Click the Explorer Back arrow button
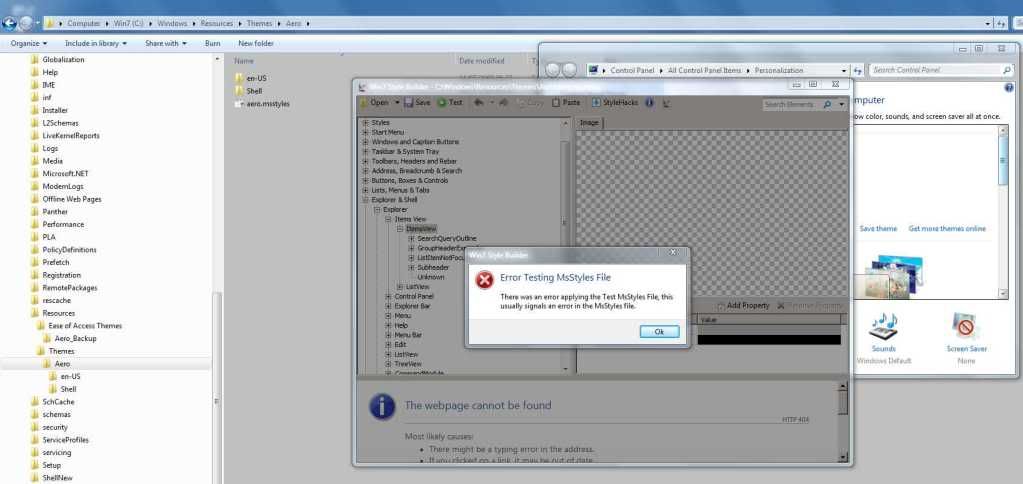The image size is (1023, 484). coord(9,23)
